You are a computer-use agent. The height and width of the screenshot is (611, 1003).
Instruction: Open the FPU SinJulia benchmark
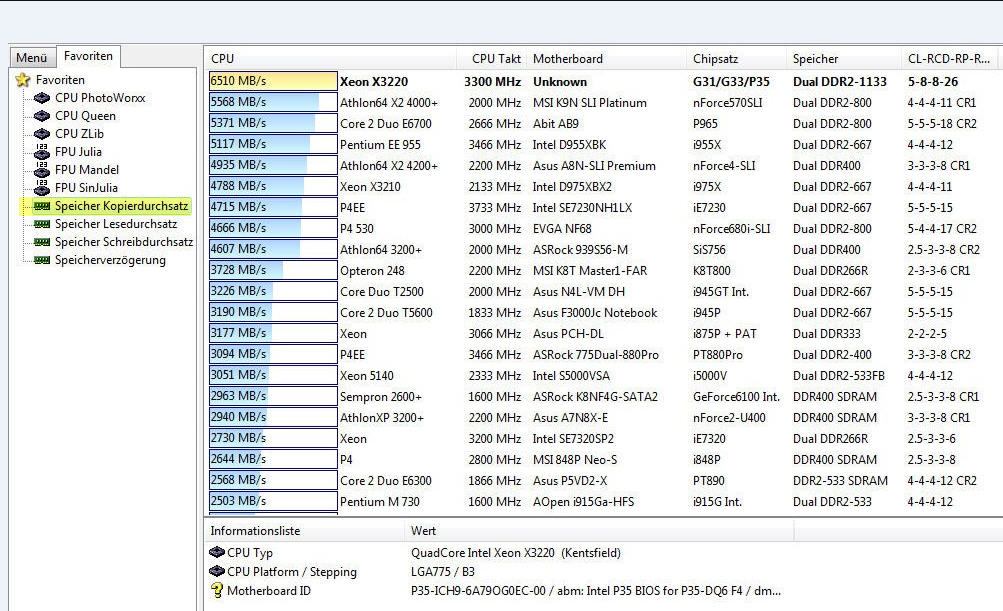click(86, 187)
